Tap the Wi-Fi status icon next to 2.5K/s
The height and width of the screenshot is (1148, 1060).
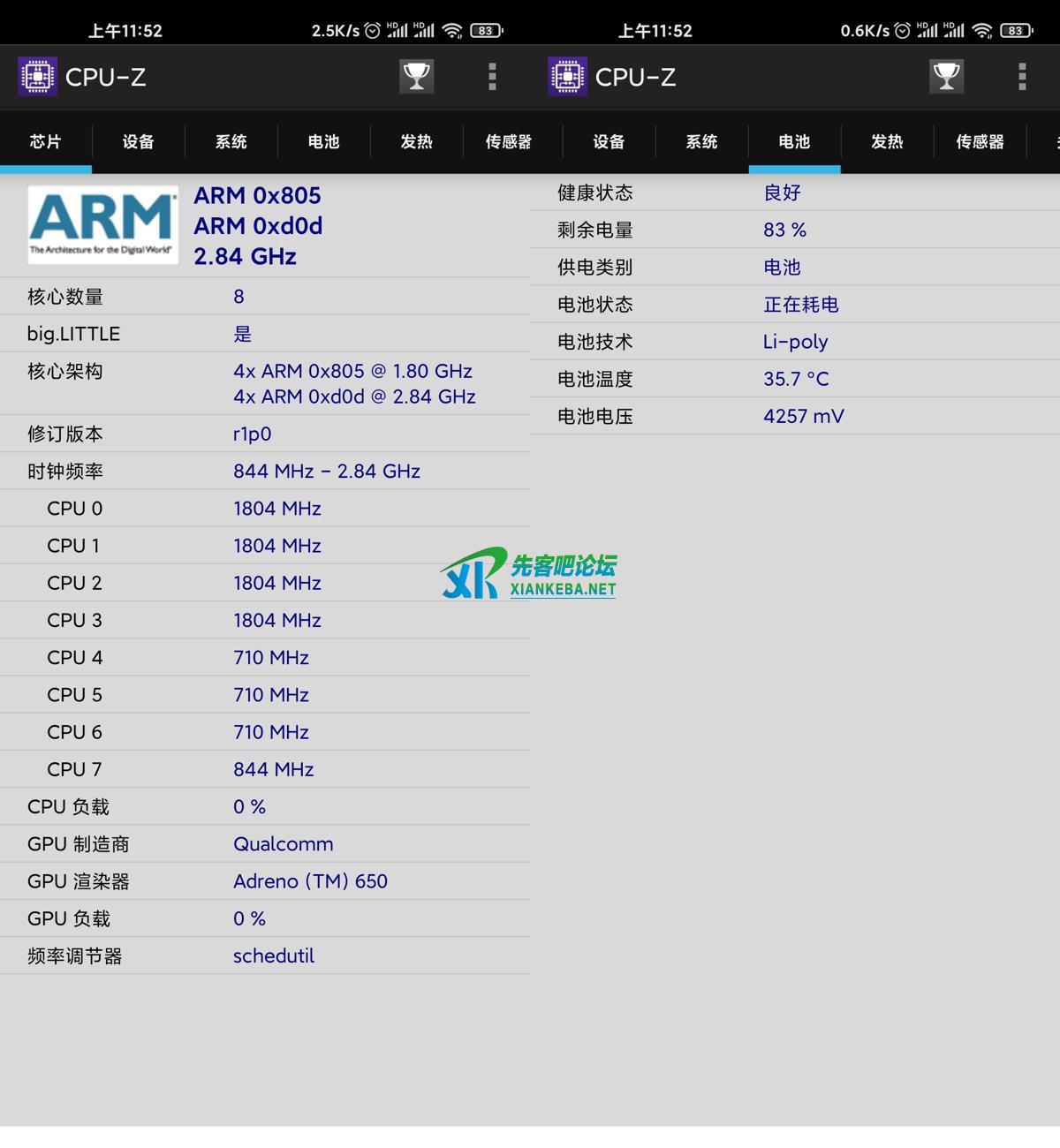(452, 31)
